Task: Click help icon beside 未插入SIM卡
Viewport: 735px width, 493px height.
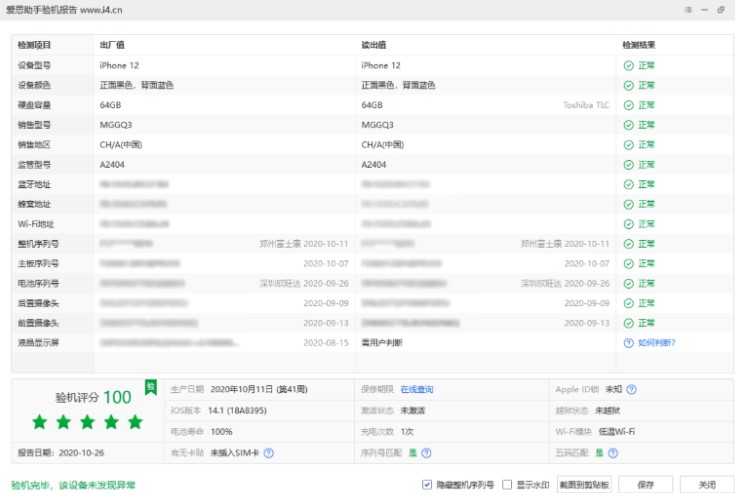Action: (x=269, y=453)
